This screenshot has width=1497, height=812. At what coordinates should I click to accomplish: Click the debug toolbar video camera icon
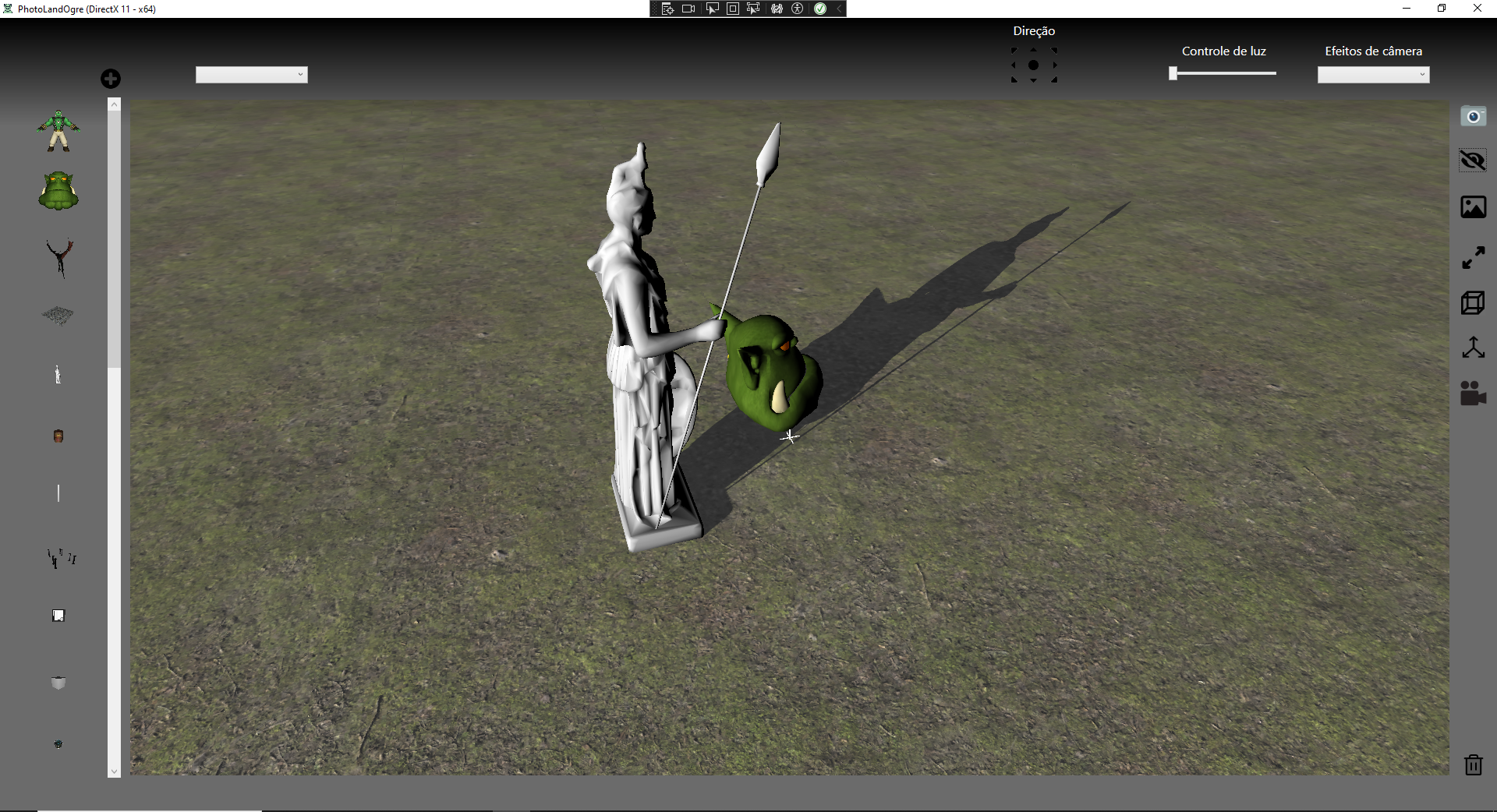point(688,9)
